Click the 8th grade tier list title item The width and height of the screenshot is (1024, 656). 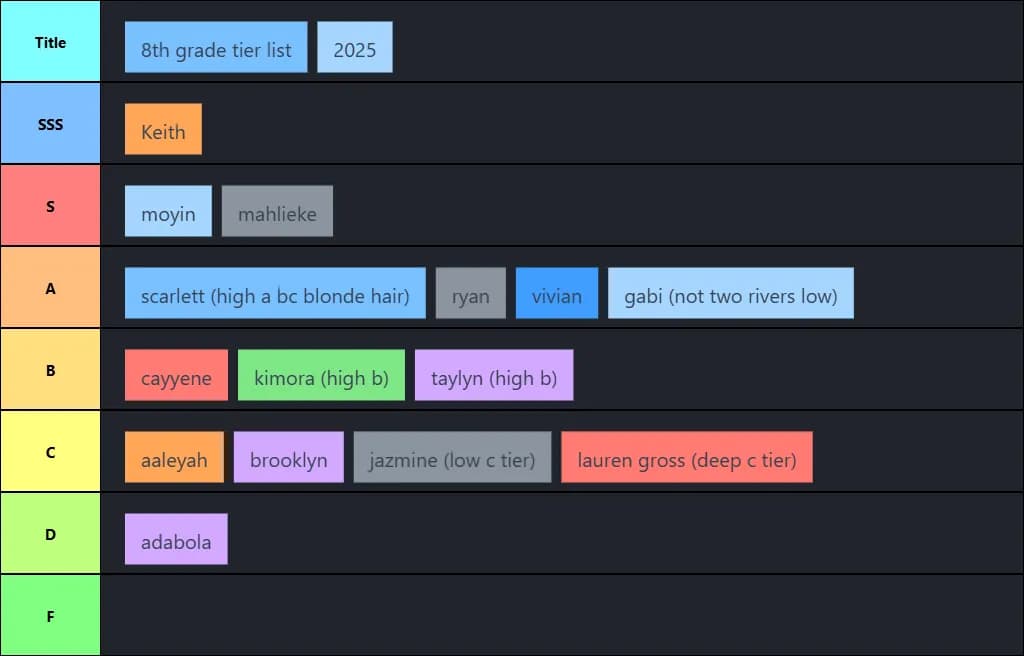[x=216, y=48]
